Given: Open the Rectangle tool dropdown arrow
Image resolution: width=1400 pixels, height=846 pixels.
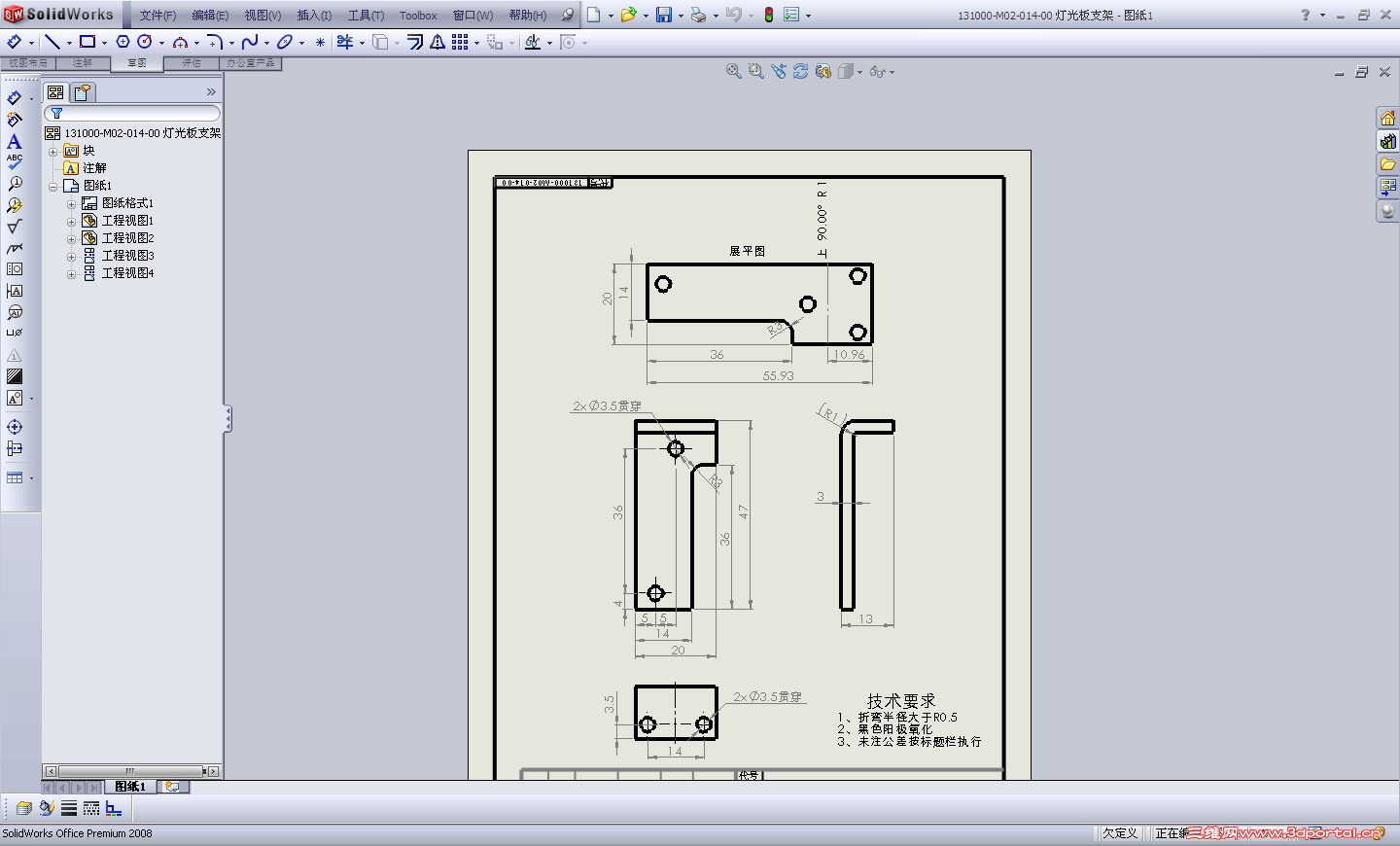Looking at the screenshot, I should point(104,43).
